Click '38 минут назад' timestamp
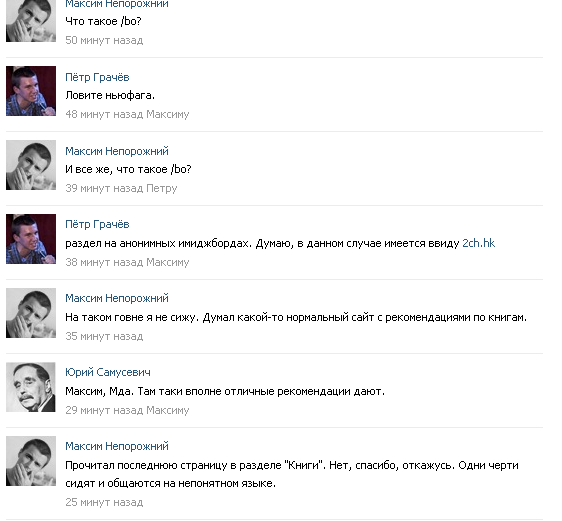This screenshot has height=521, width=562. click(104, 262)
